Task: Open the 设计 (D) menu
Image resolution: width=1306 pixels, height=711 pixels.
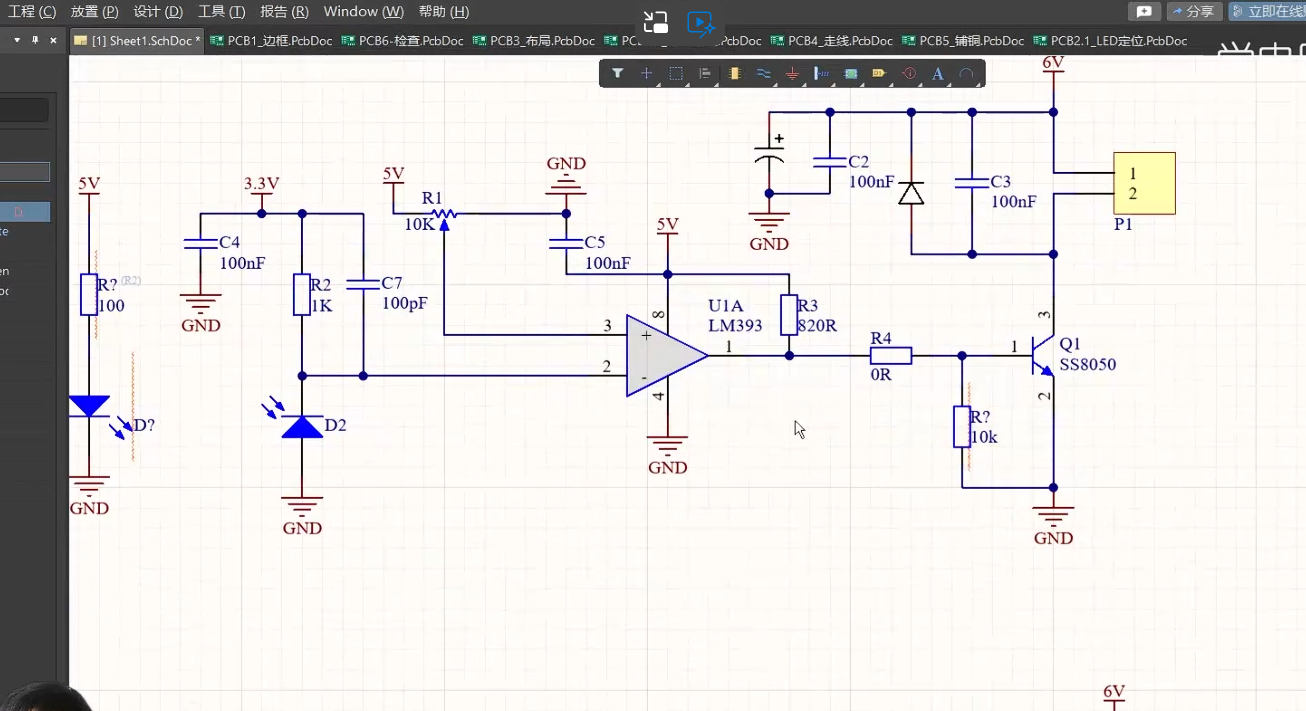Action: [x=158, y=11]
